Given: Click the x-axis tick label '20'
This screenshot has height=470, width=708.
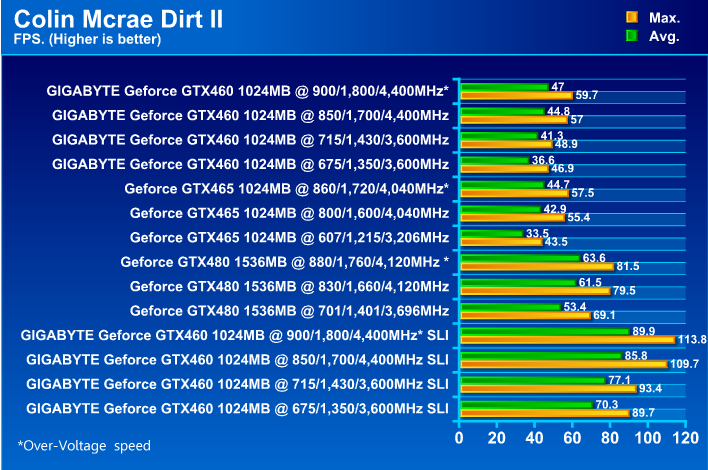Looking at the screenshot, I should pos(497,437).
